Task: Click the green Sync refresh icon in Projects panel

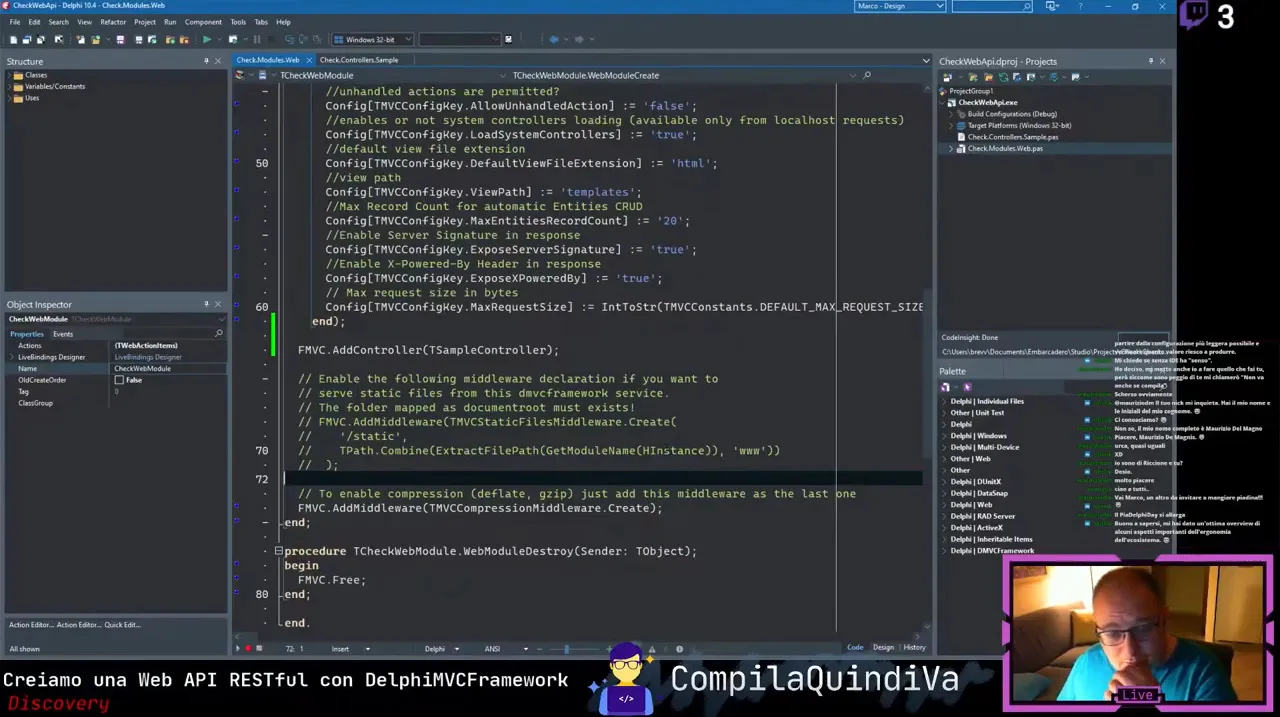Action: [1003, 77]
